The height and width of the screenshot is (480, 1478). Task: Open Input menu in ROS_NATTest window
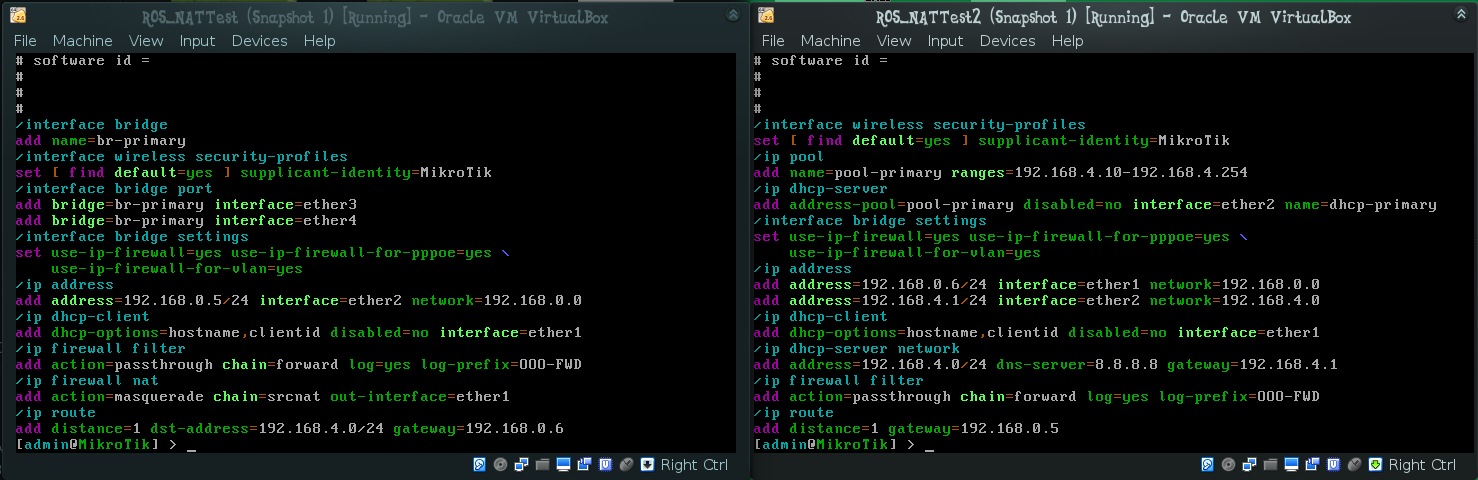point(197,41)
